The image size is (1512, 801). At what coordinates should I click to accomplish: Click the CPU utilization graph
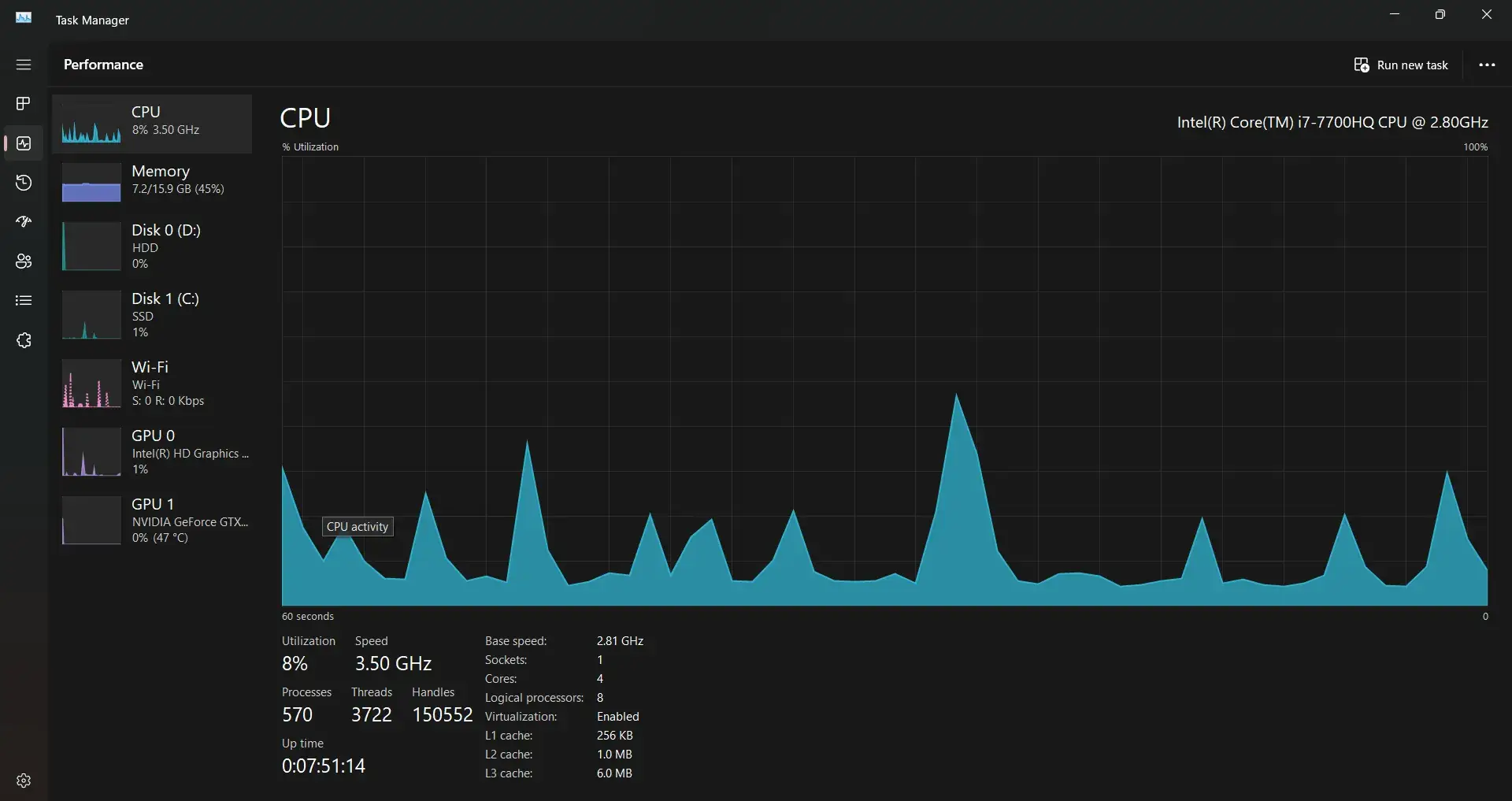point(884,380)
